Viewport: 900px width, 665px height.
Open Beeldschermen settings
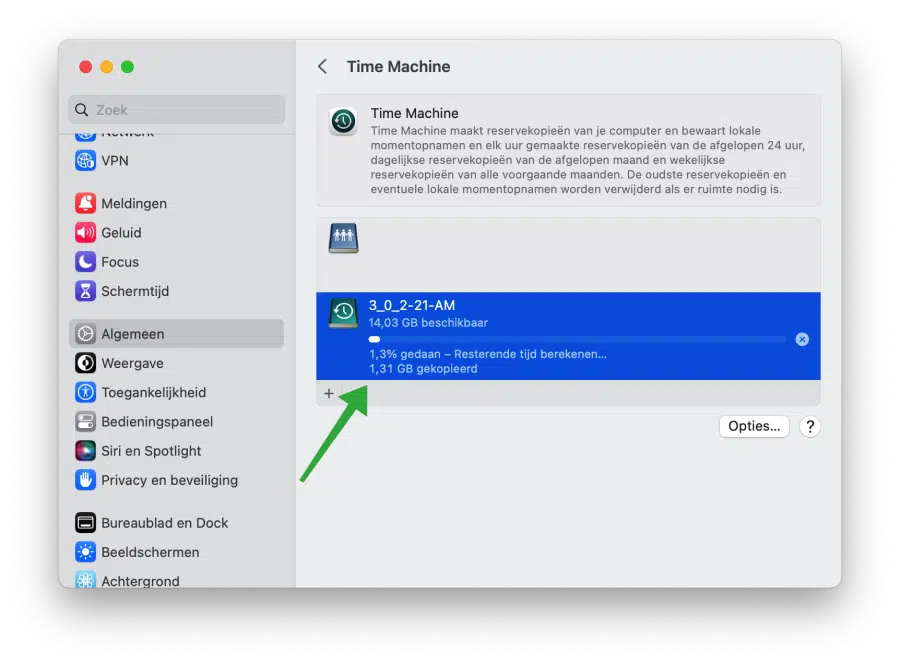click(x=176, y=552)
